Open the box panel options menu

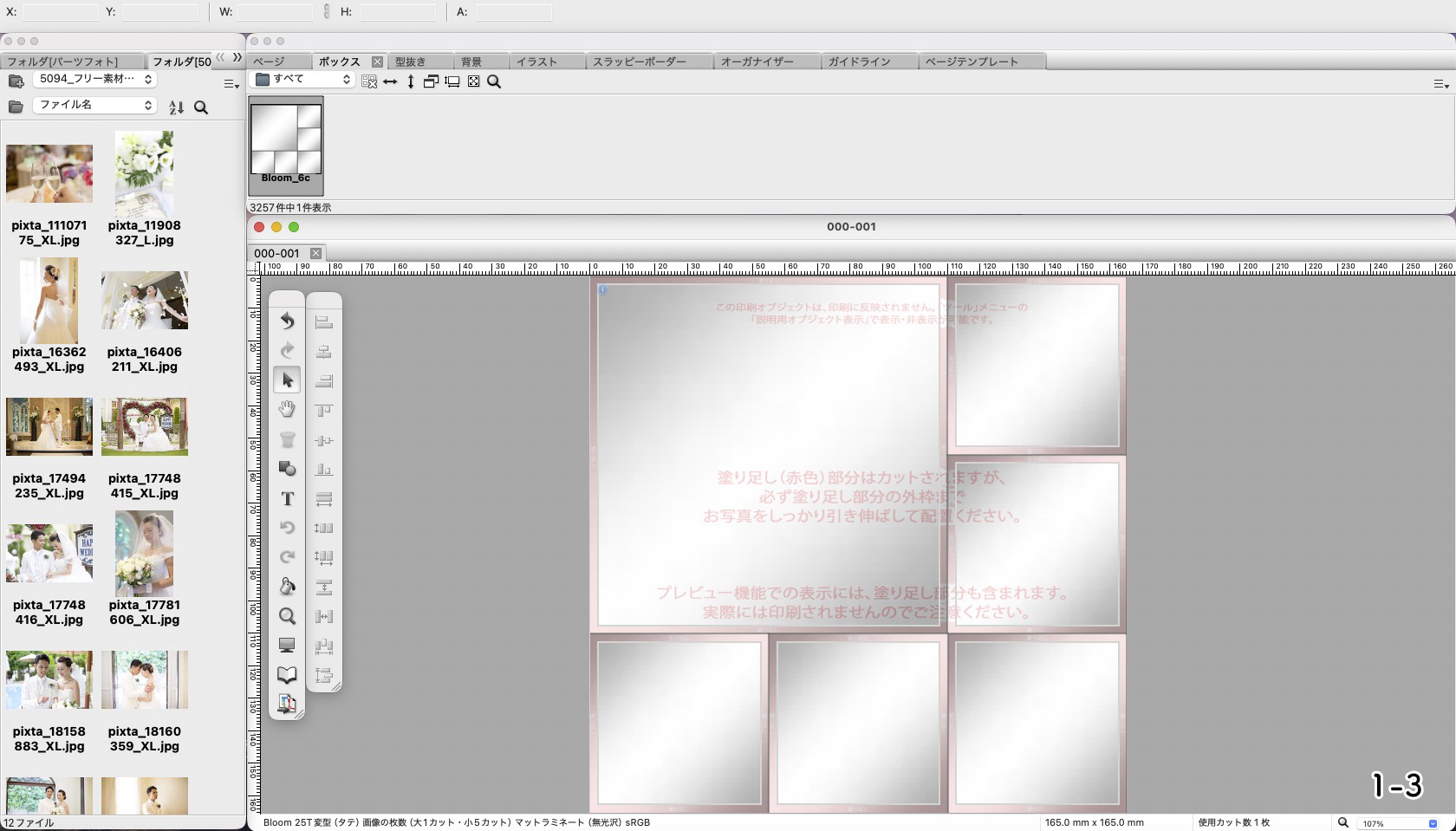[x=1440, y=84]
